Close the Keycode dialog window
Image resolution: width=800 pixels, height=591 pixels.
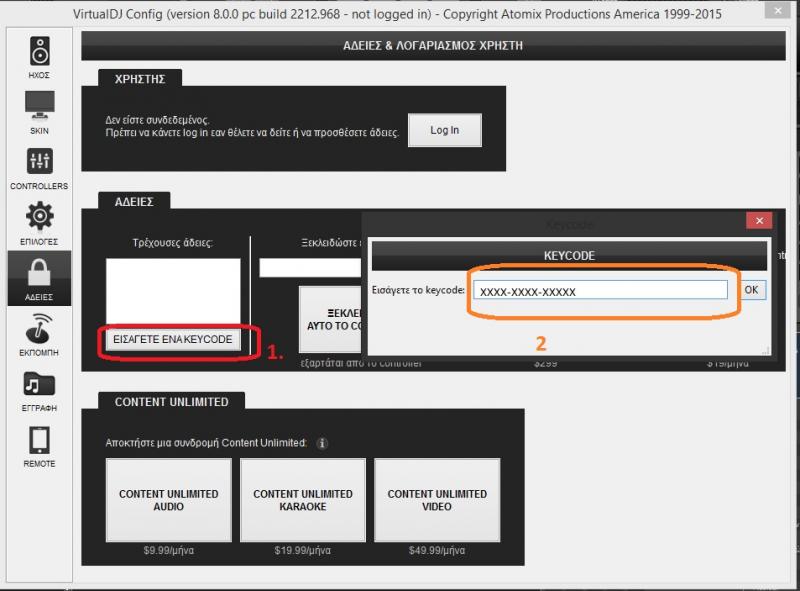tap(760, 221)
